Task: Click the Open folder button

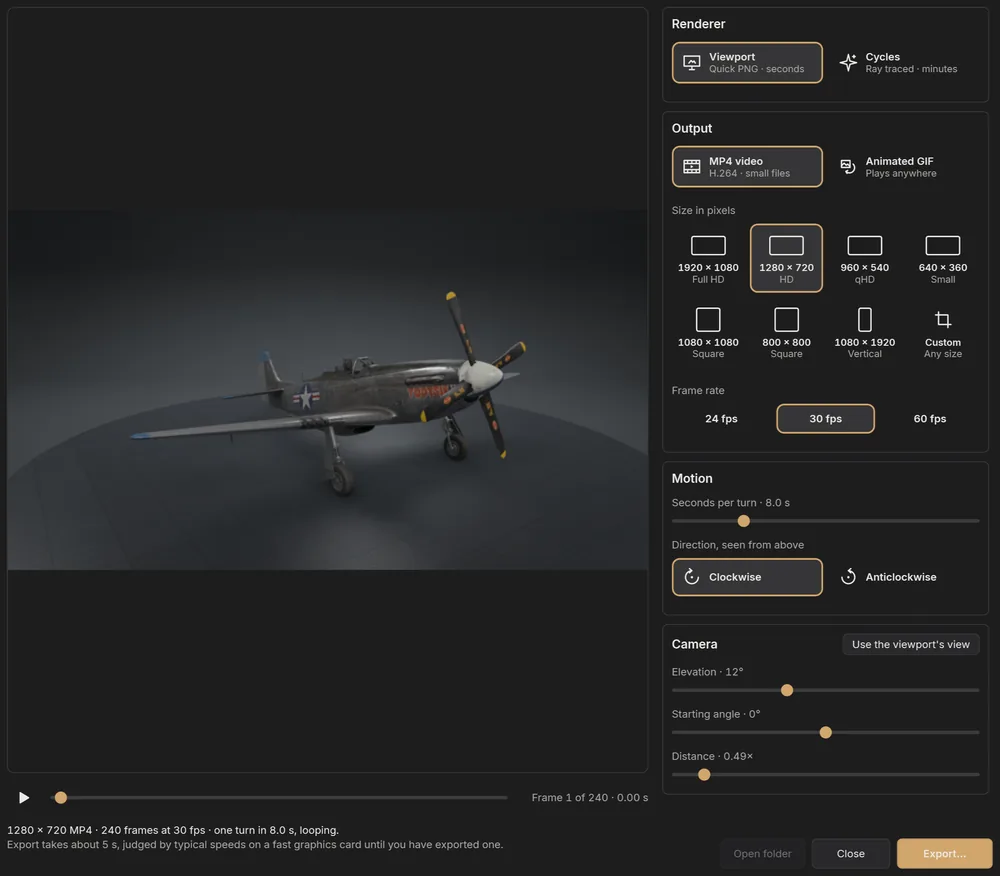Action: point(762,854)
